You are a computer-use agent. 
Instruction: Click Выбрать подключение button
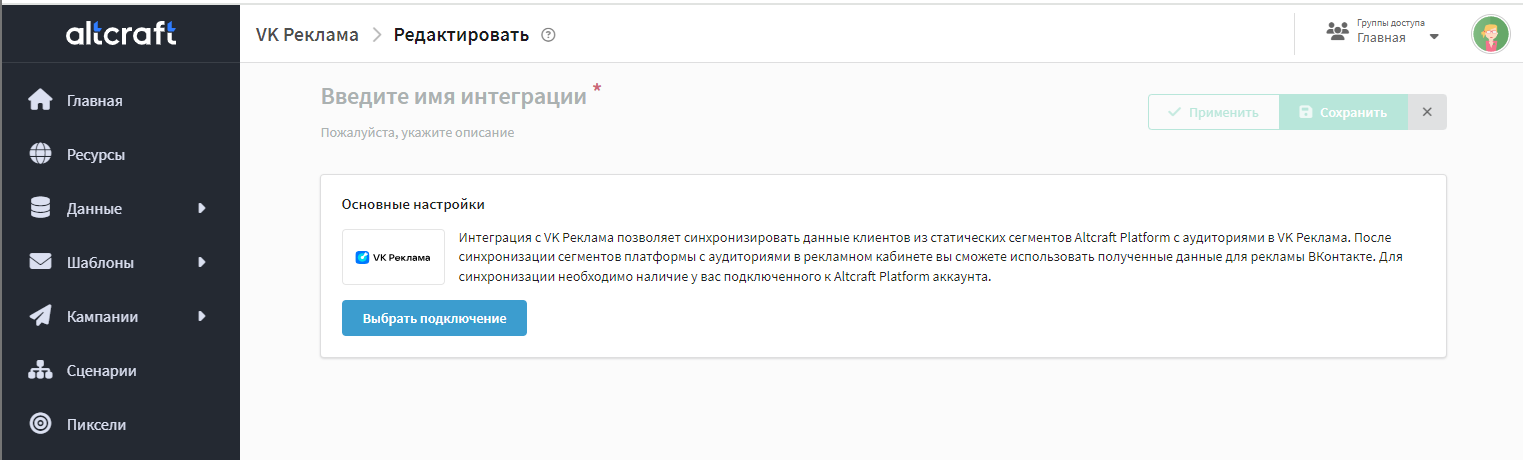(434, 318)
